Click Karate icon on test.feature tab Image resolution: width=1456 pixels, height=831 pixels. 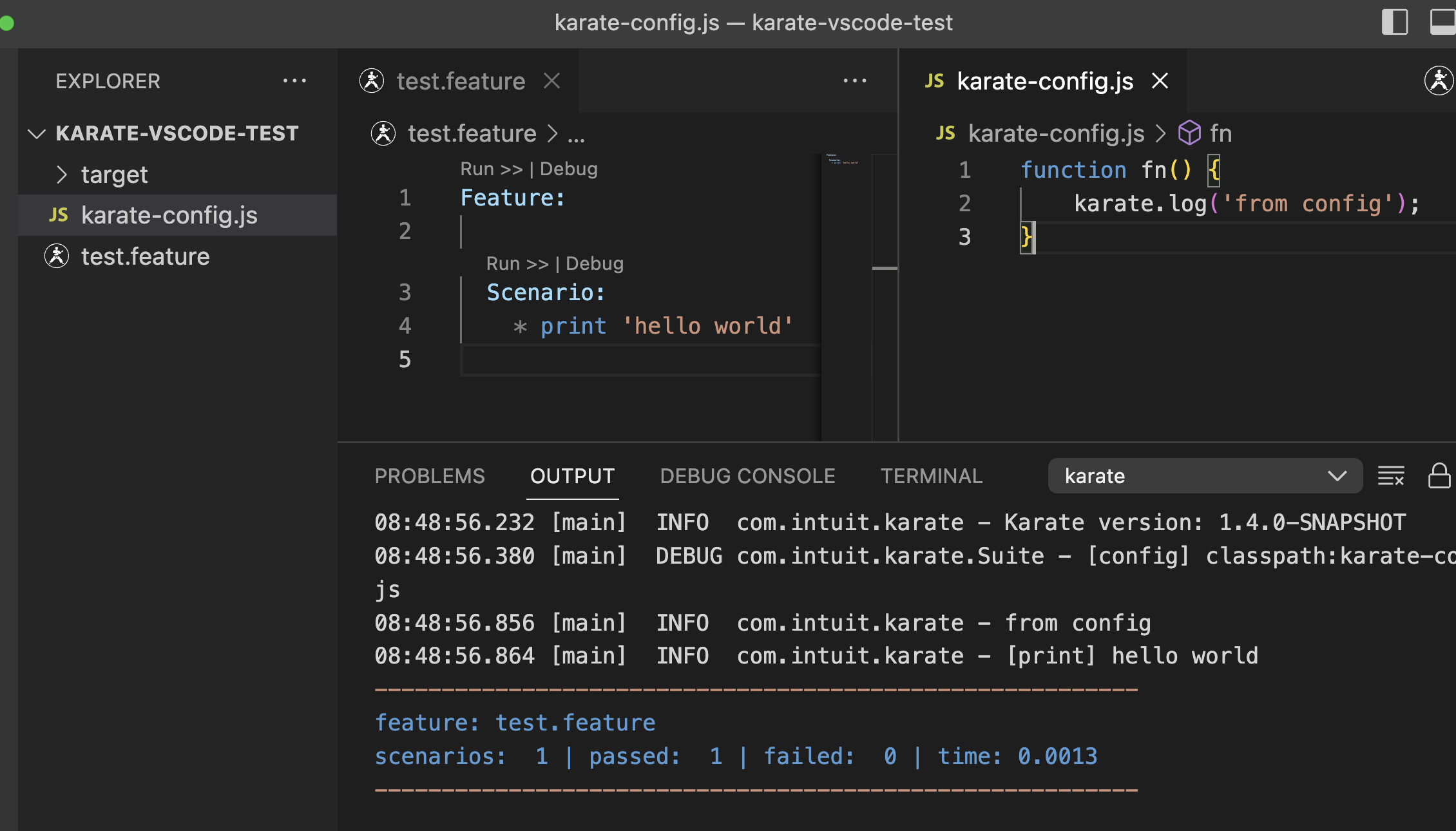pyautogui.click(x=372, y=81)
